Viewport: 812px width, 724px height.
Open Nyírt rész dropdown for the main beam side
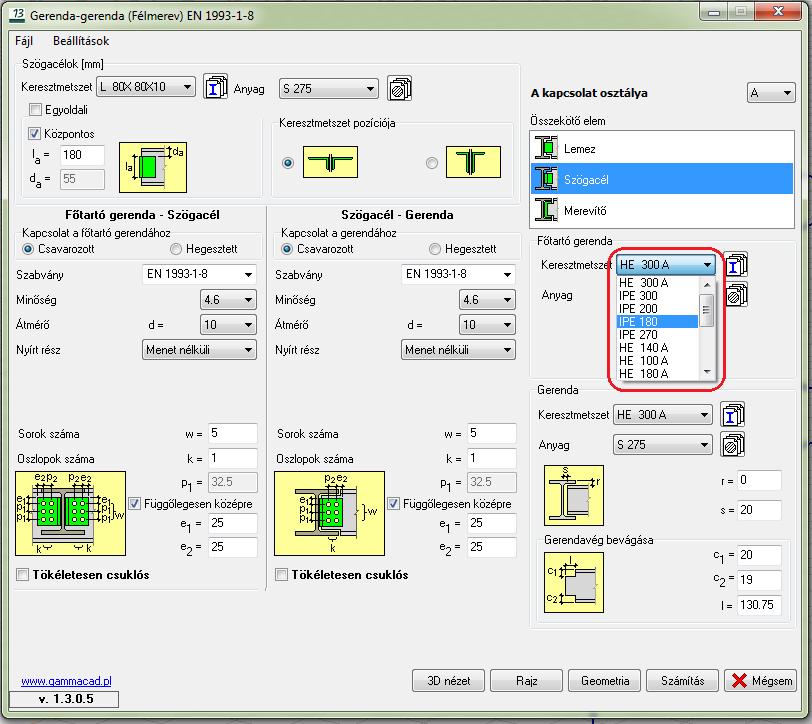tap(199, 350)
